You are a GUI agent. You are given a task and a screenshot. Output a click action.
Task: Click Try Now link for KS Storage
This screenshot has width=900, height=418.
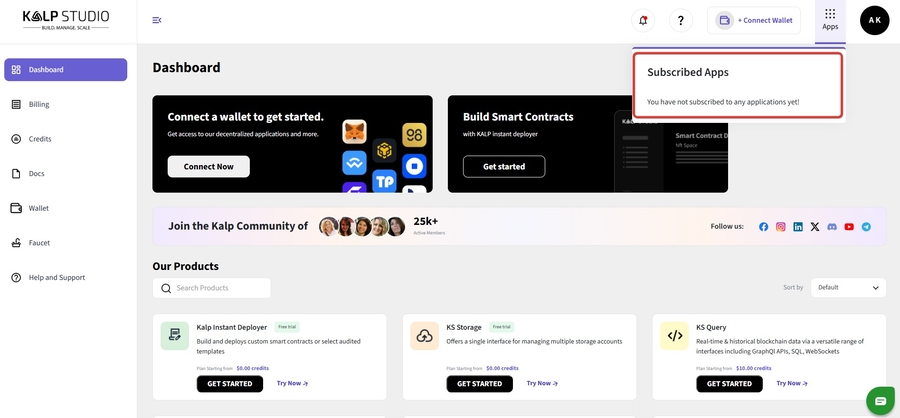pyautogui.click(x=542, y=383)
